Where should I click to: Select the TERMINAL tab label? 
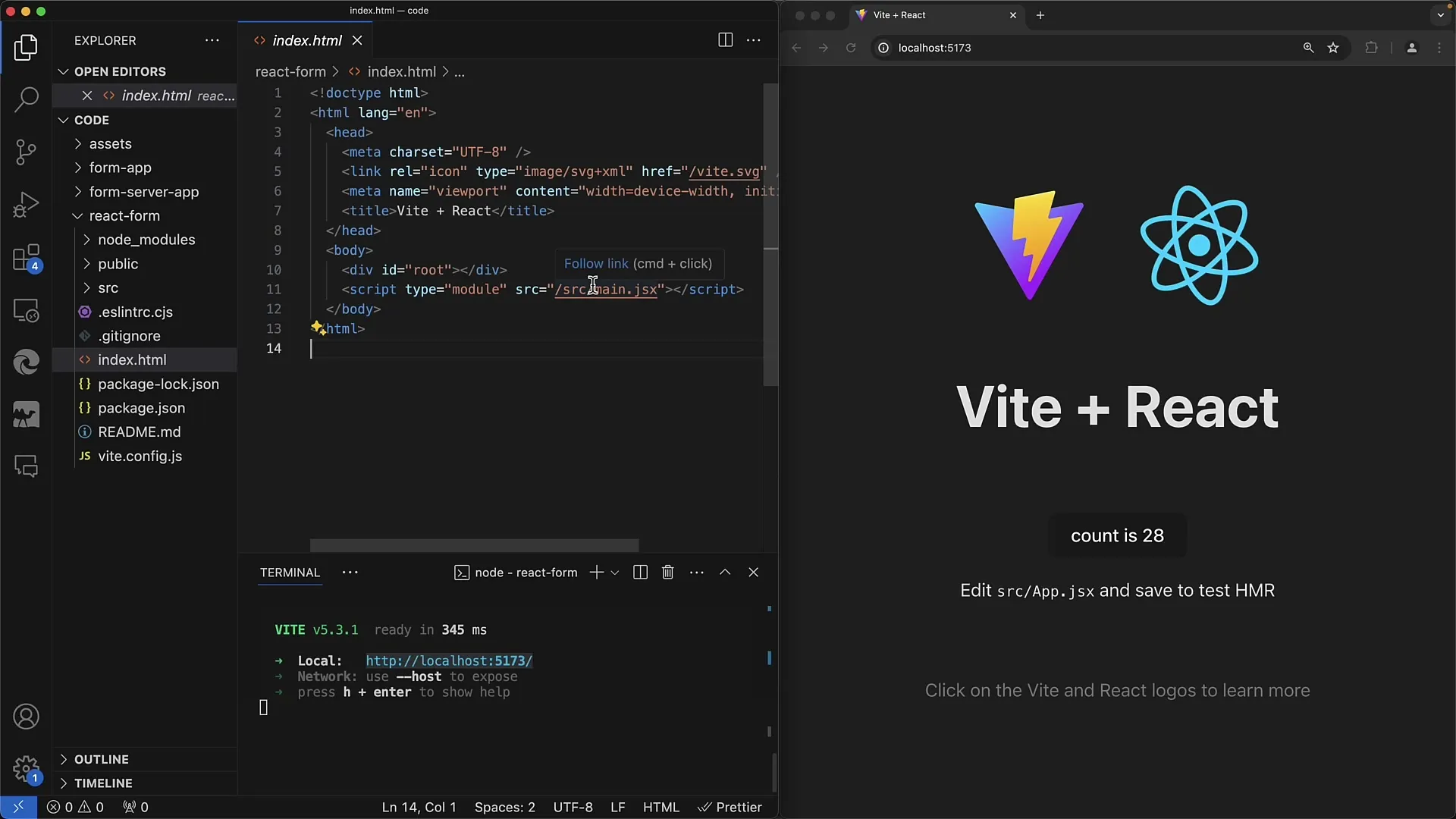[288, 572]
